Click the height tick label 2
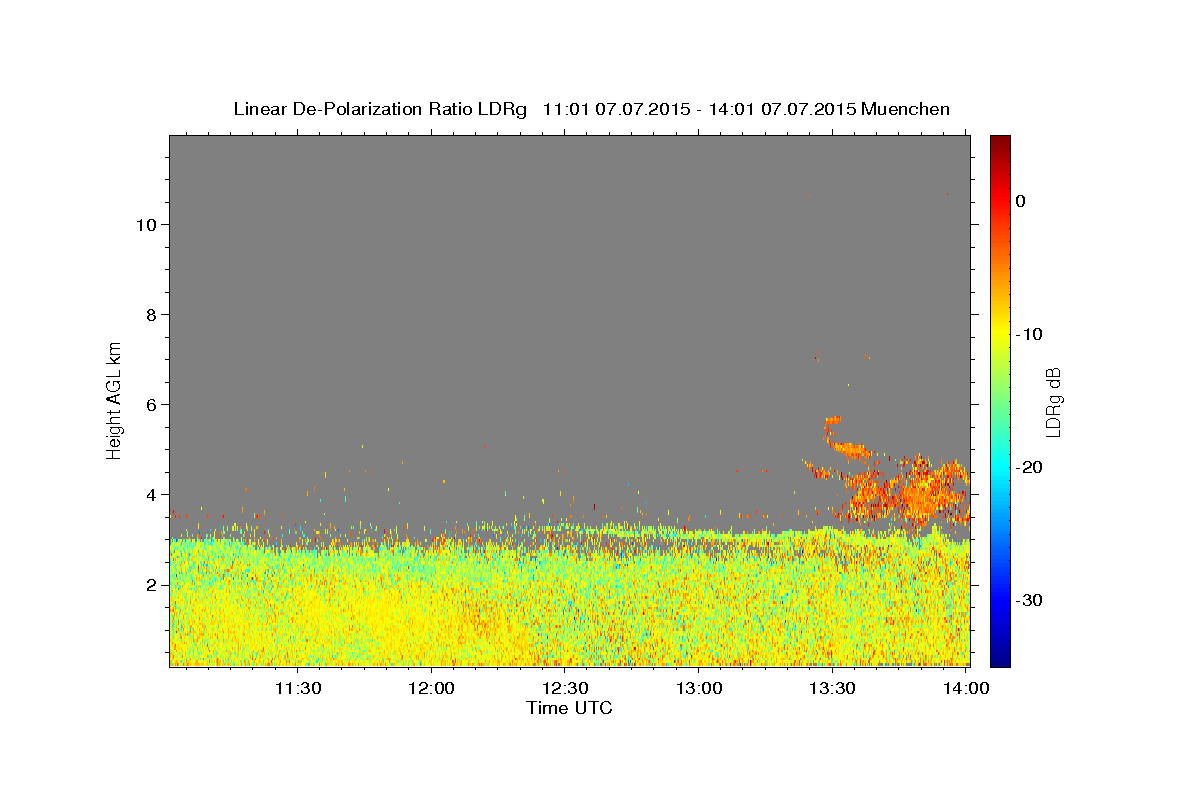This screenshot has height=800, width=1200. pos(149,585)
